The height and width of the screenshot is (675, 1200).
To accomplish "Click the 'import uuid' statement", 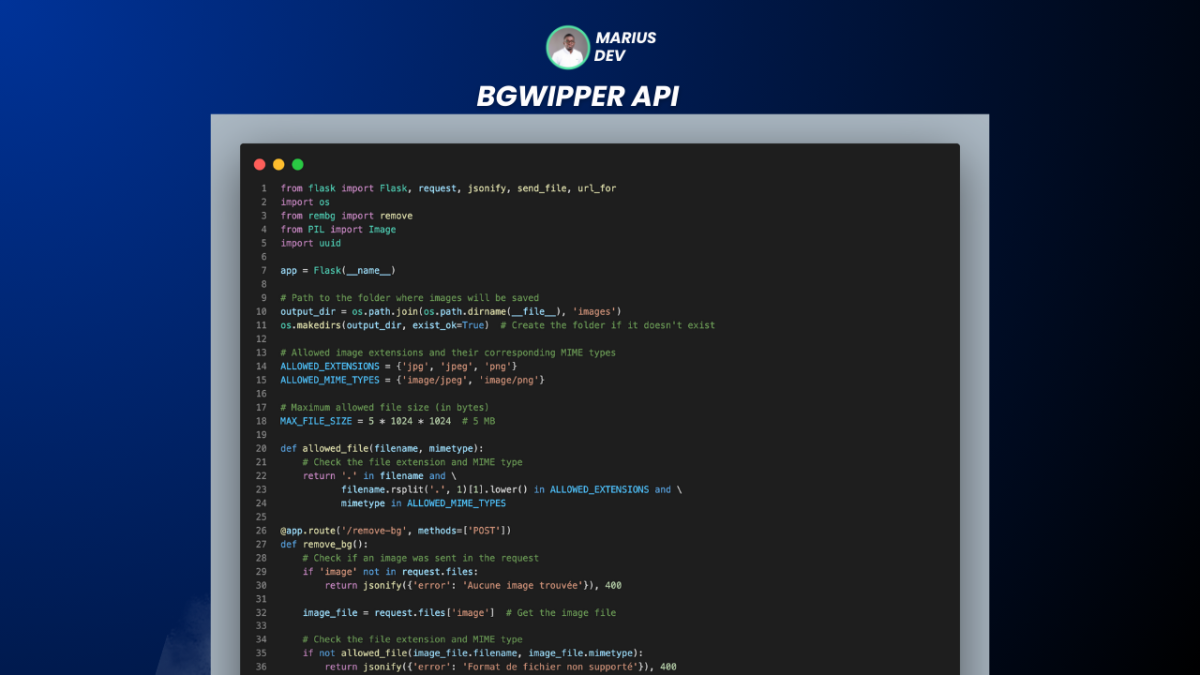I will click(x=310, y=243).
